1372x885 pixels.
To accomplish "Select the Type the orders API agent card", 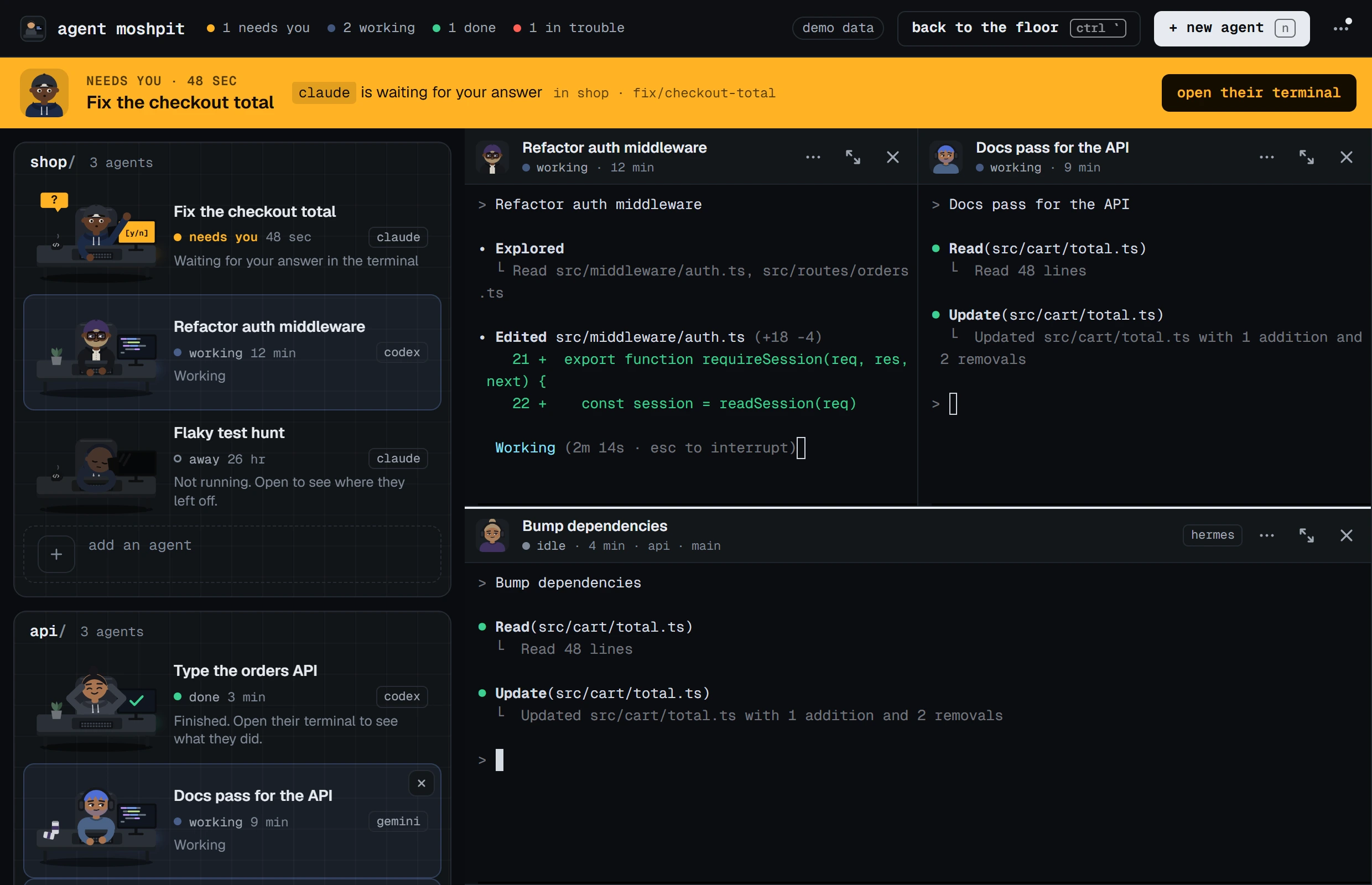I will [232, 704].
